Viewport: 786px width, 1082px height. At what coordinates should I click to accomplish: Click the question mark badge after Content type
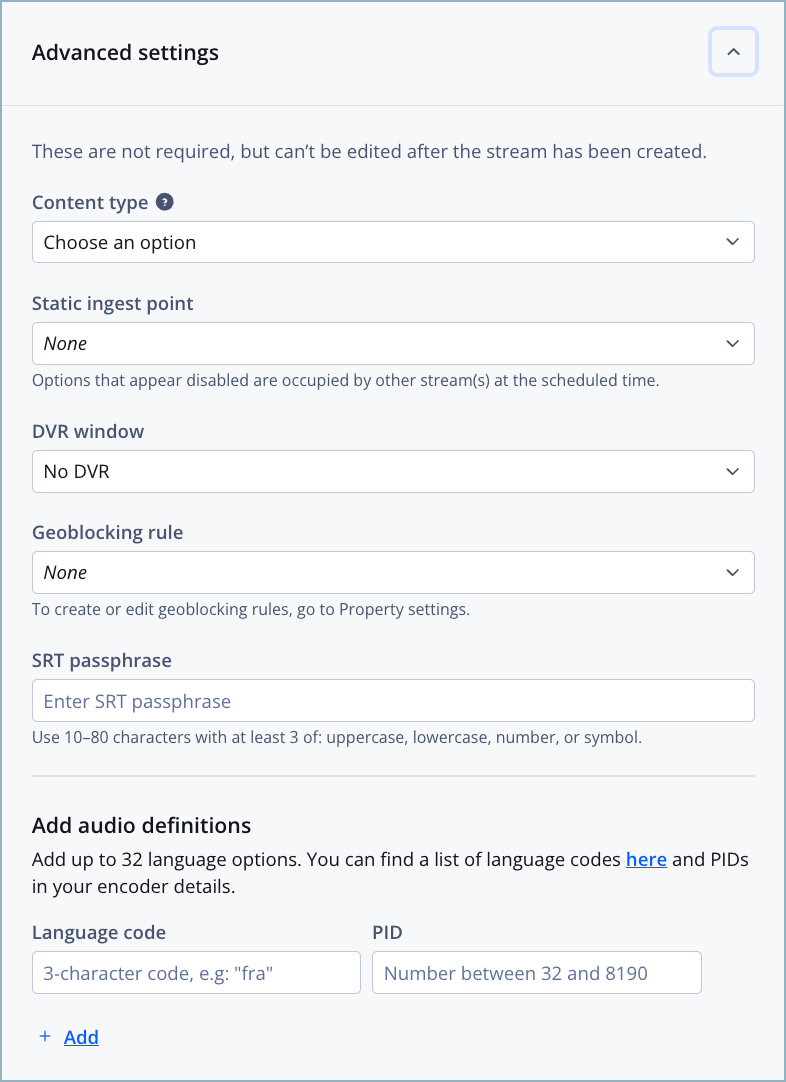click(165, 202)
